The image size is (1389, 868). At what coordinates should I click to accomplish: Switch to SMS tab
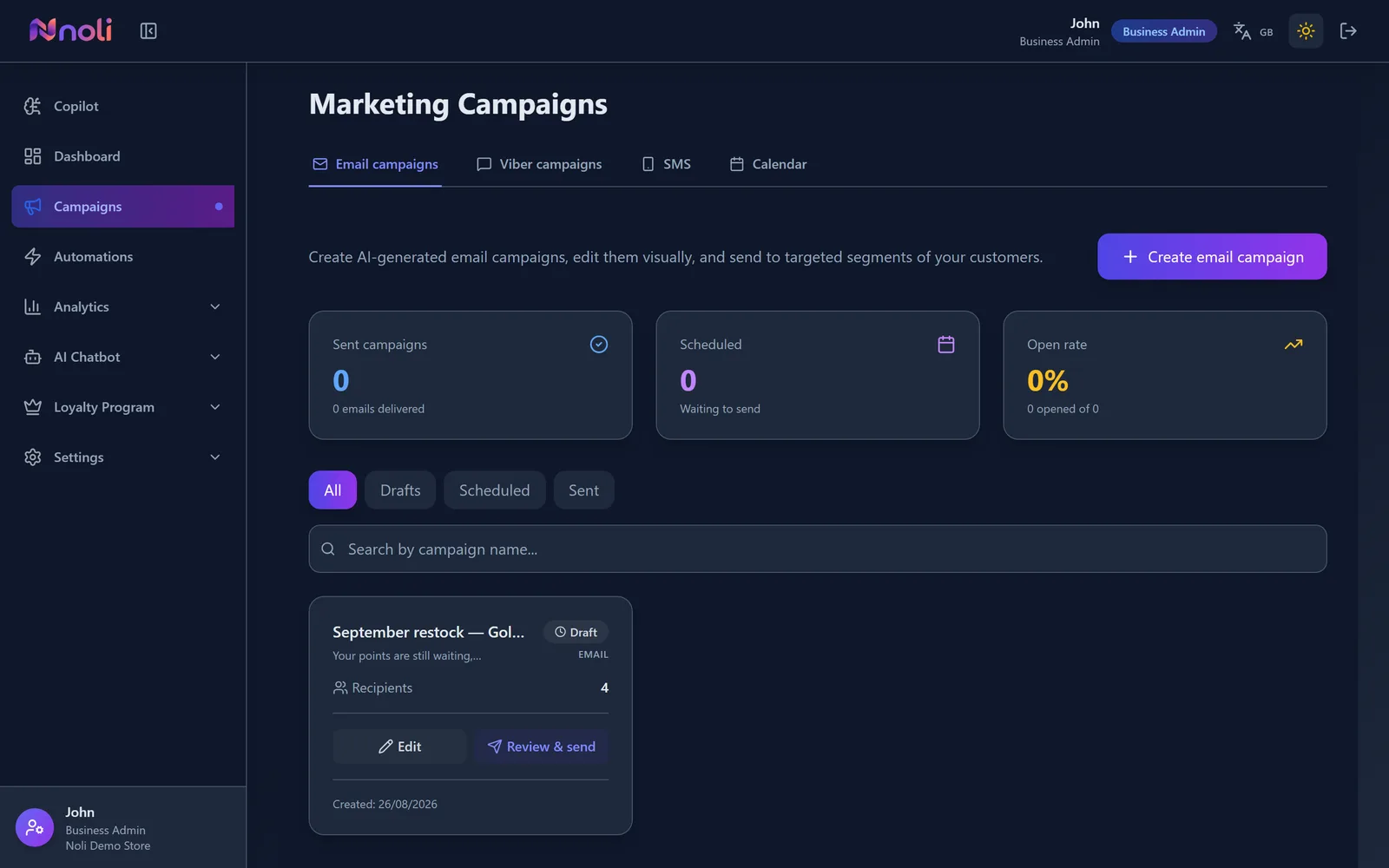[667, 164]
